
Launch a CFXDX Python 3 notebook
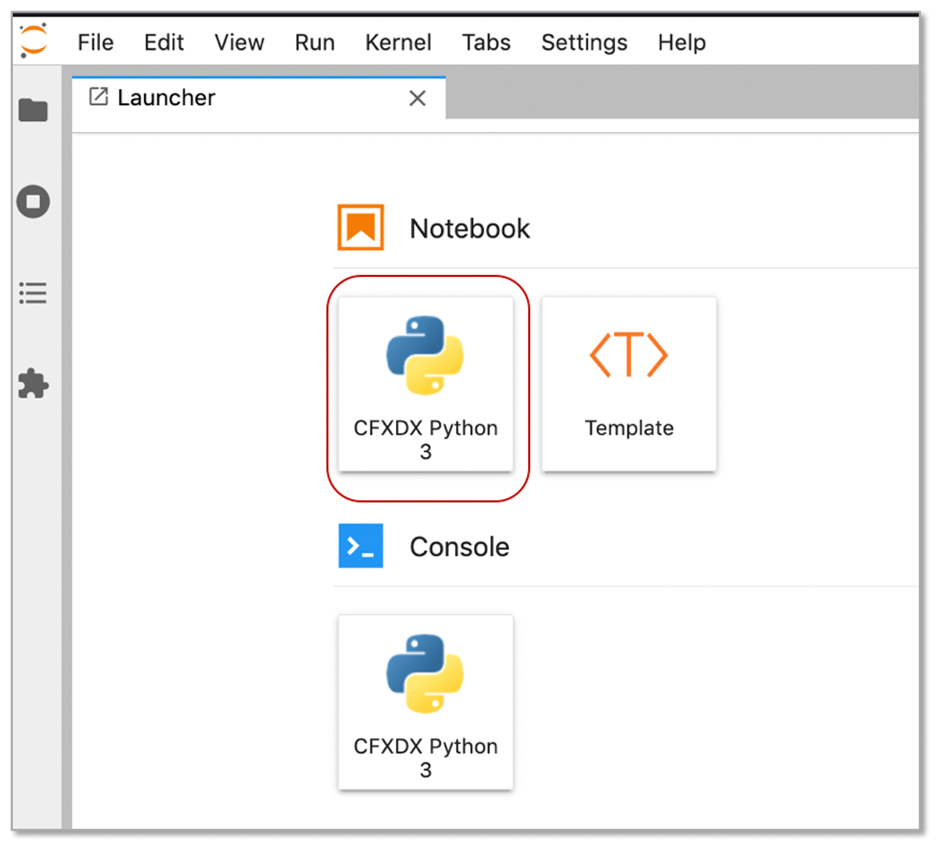pos(425,383)
